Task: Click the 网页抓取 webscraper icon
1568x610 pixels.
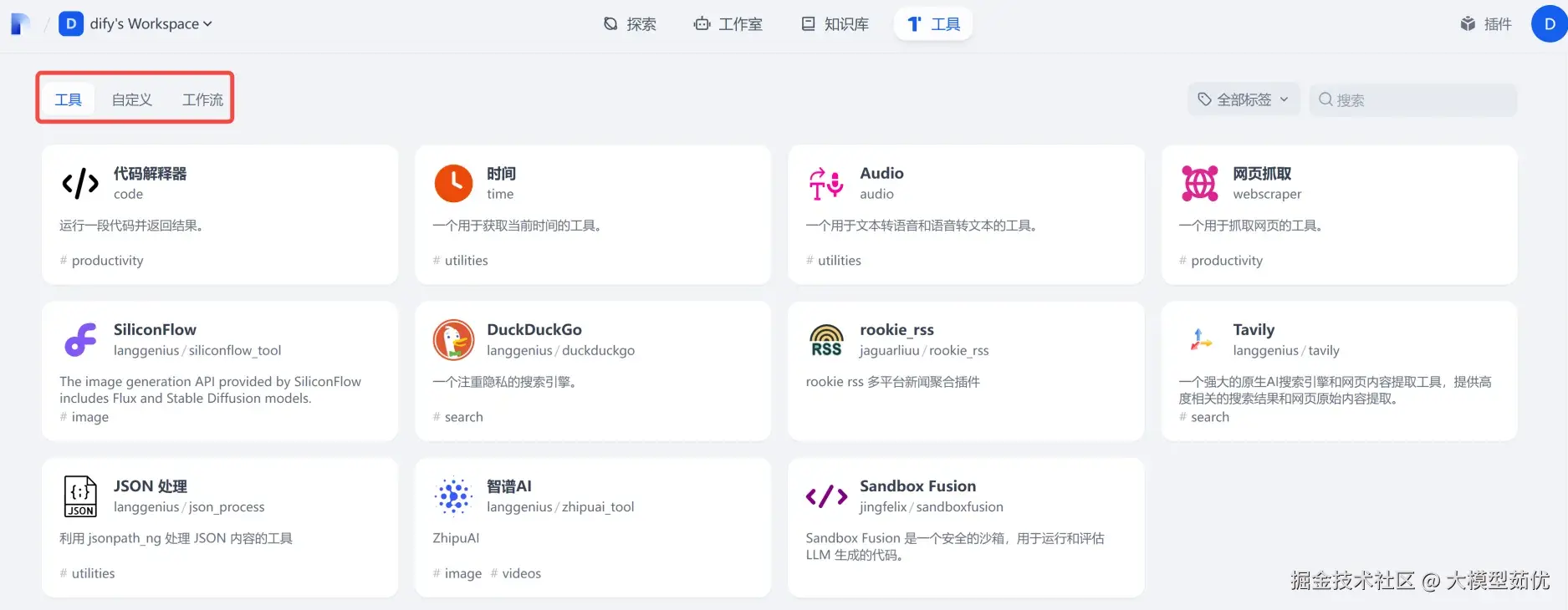Action: (x=1199, y=183)
